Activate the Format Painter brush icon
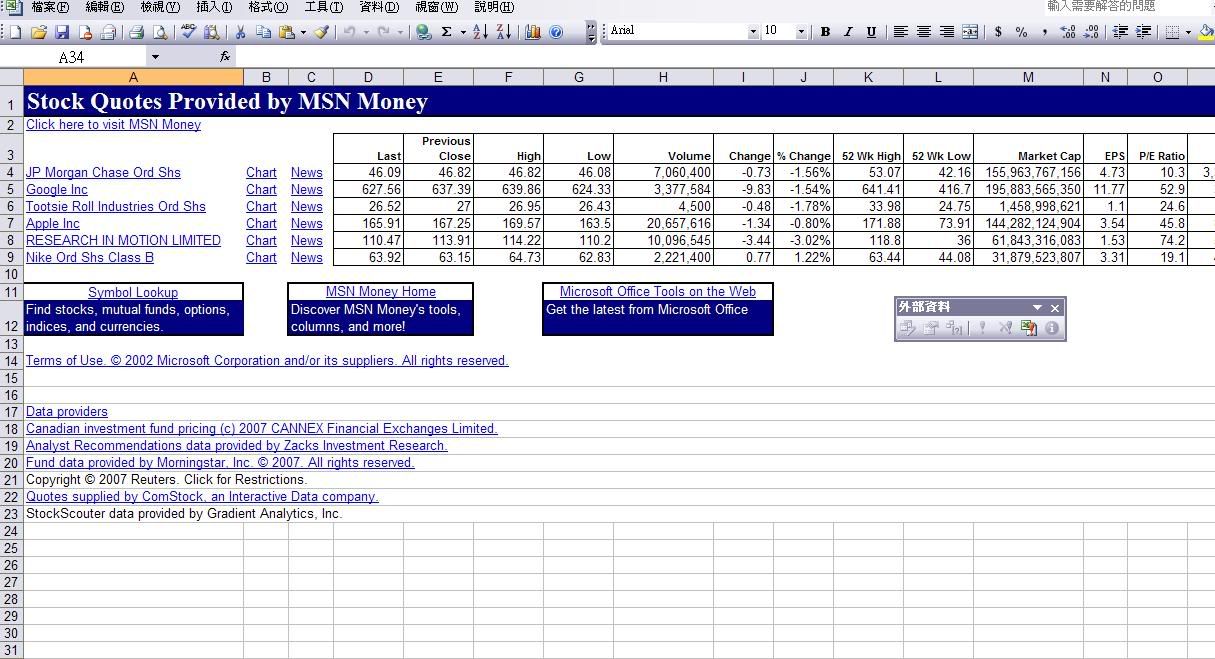 tap(321, 32)
